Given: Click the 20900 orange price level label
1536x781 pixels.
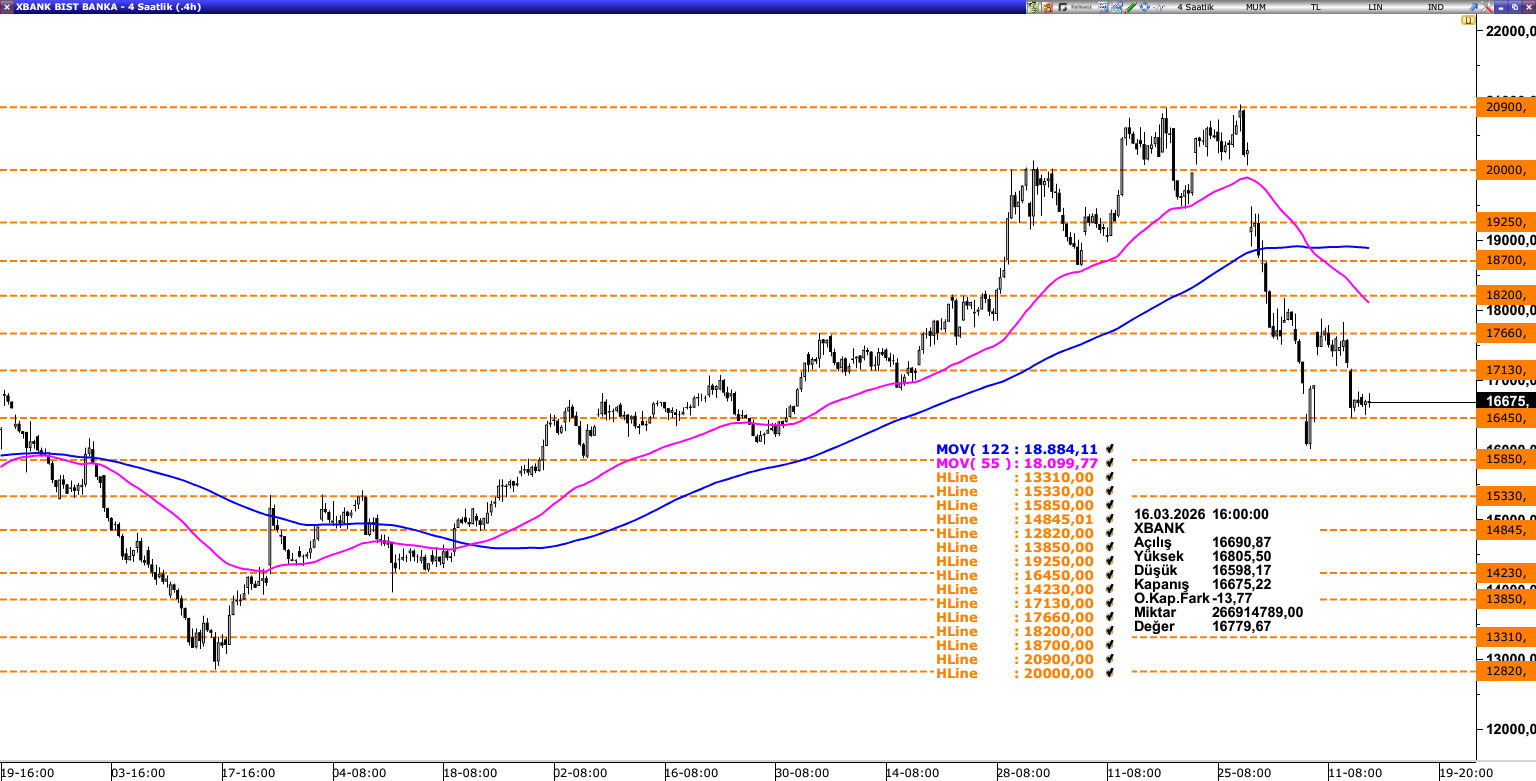Looking at the screenshot, I should coord(1504,107).
